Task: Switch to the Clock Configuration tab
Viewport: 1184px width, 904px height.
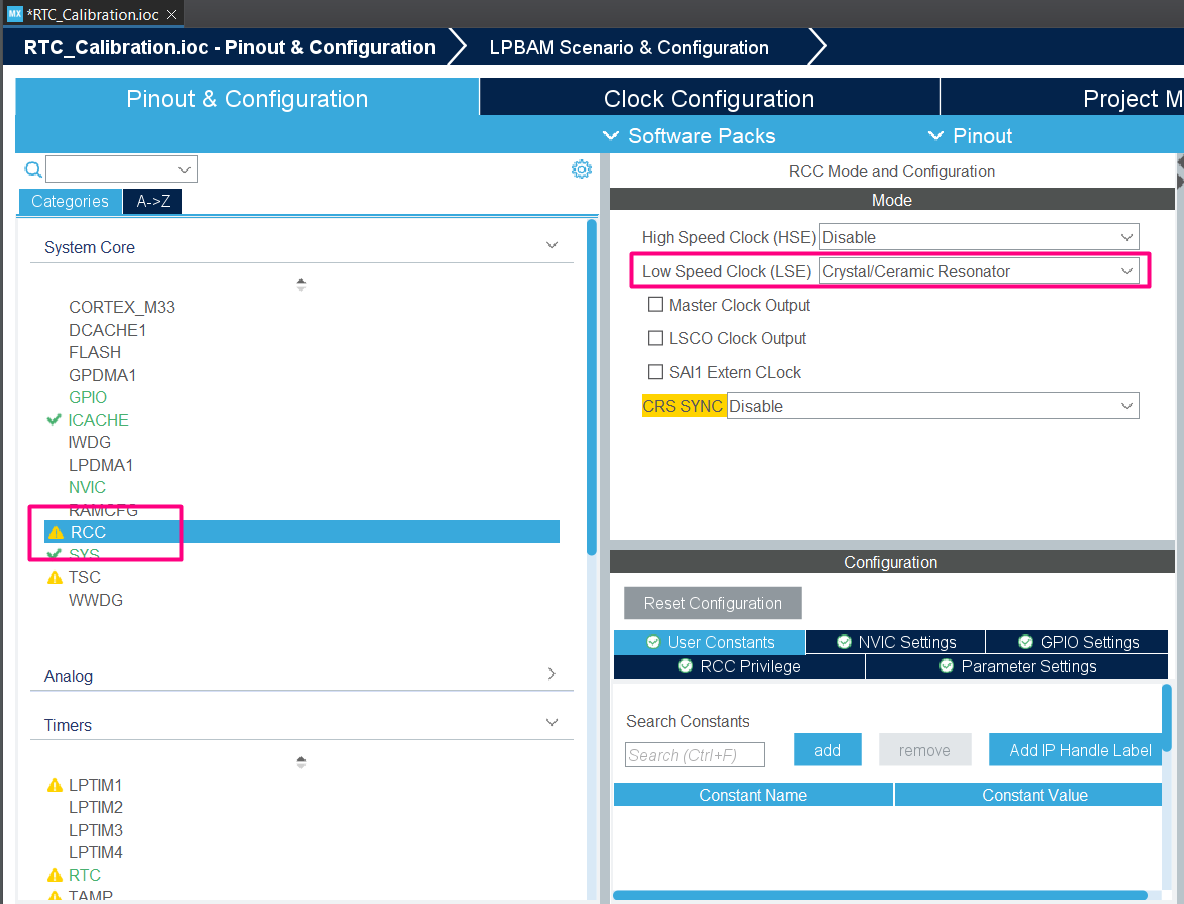Action: [x=710, y=99]
